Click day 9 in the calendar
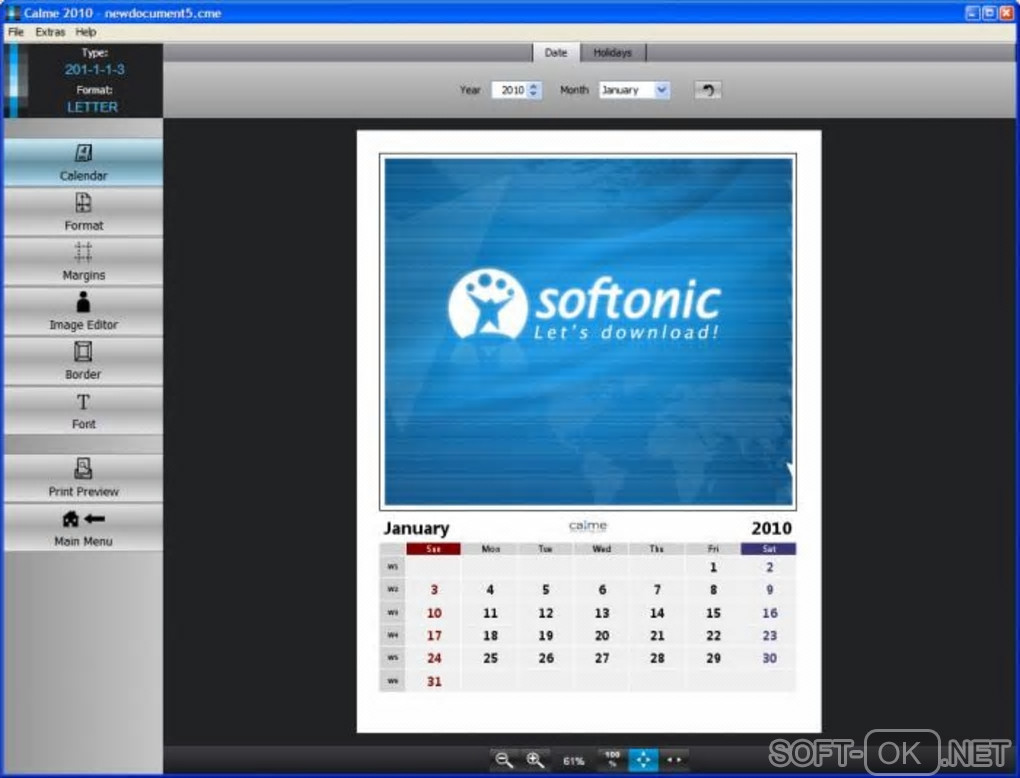Image resolution: width=1020 pixels, height=778 pixels. (x=770, y=590)
